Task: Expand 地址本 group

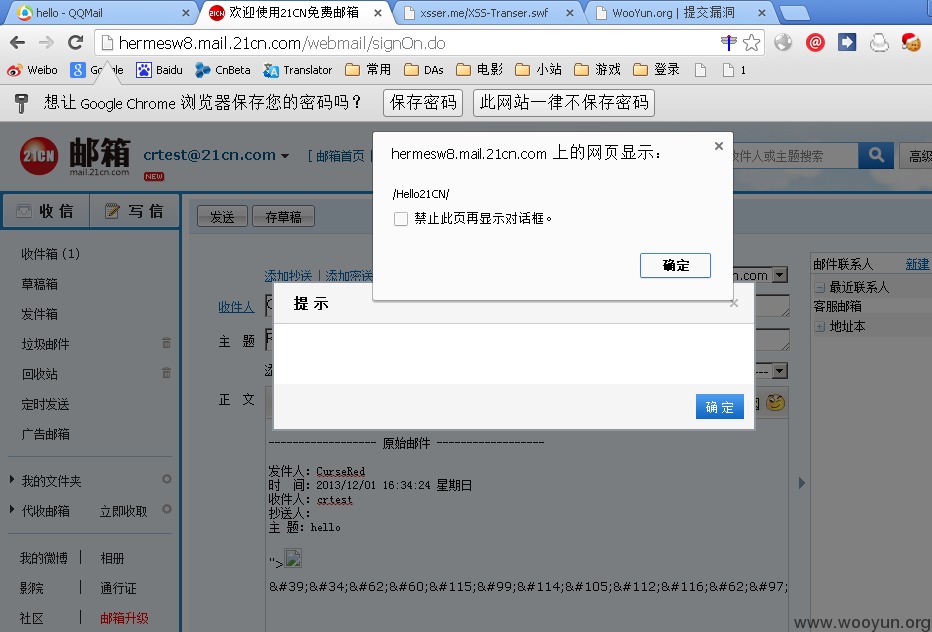Action: (820, 326)
